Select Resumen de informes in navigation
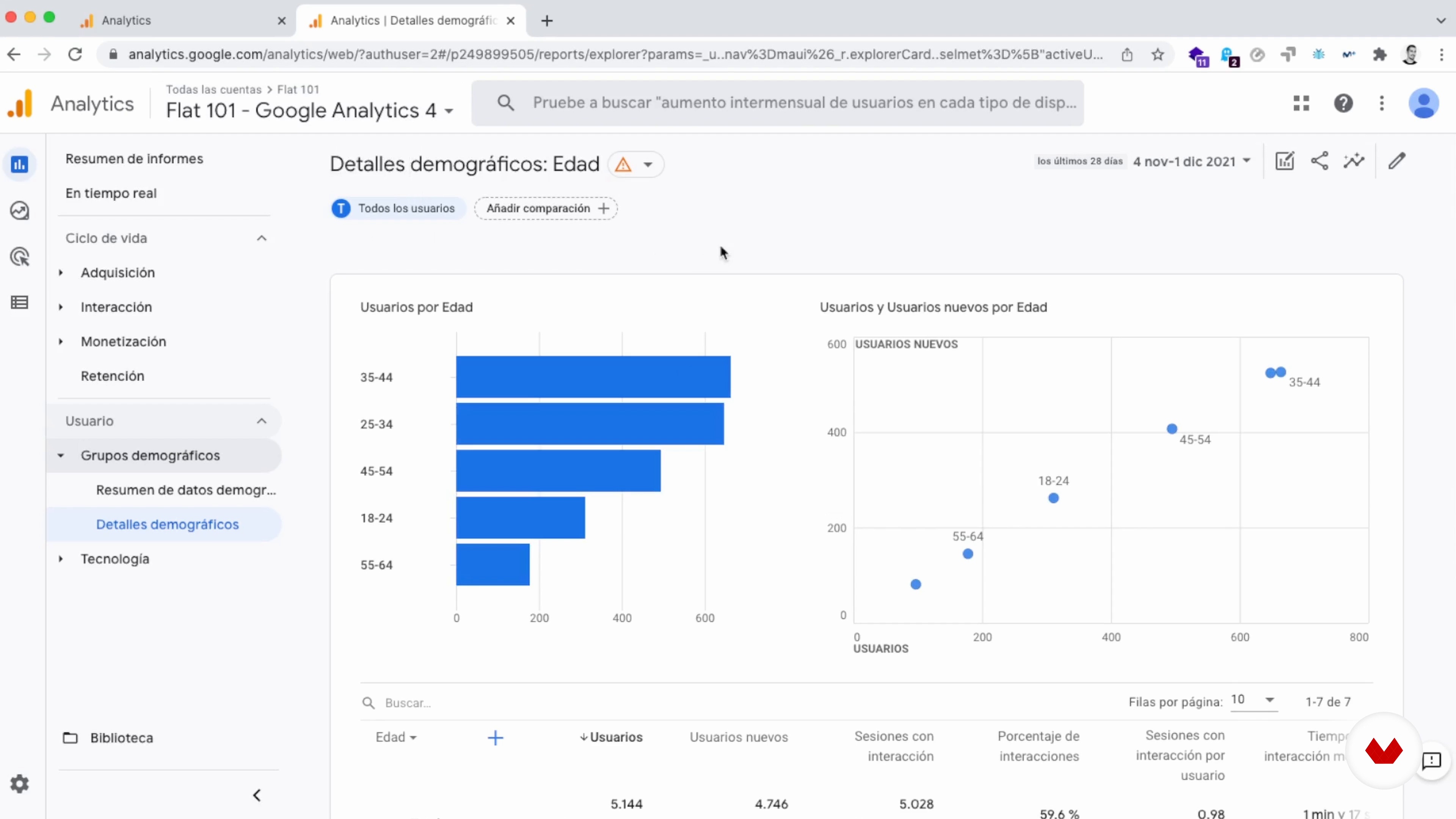This screenshot has height=819, width=1456. pyautogui.click(x=134, y=159)
